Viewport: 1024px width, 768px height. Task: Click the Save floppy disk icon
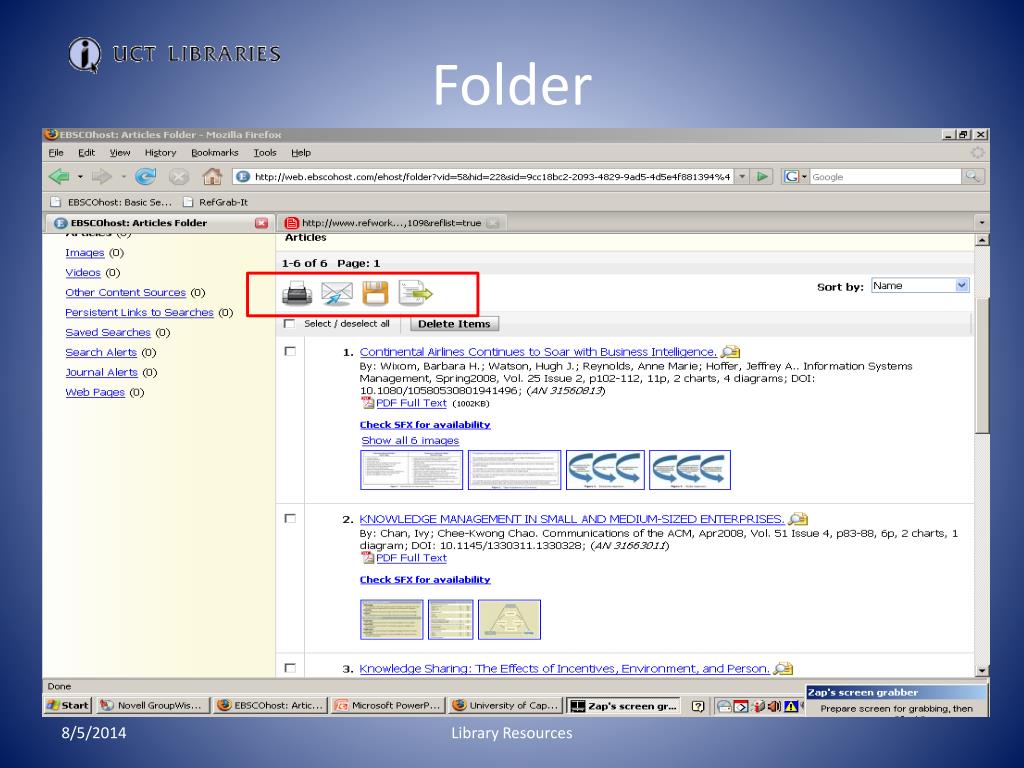coord(376,293)
